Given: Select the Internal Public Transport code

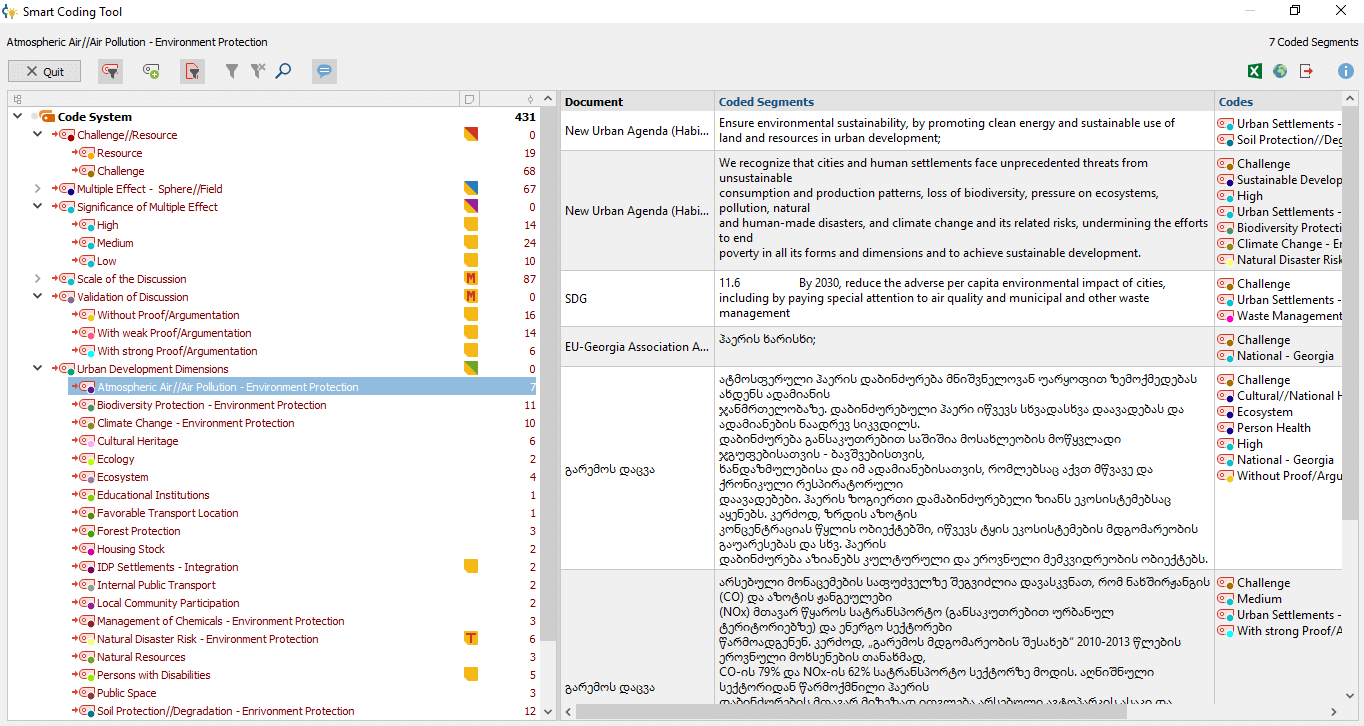Looking at the screenshot, I should click(x=156, y=585).
